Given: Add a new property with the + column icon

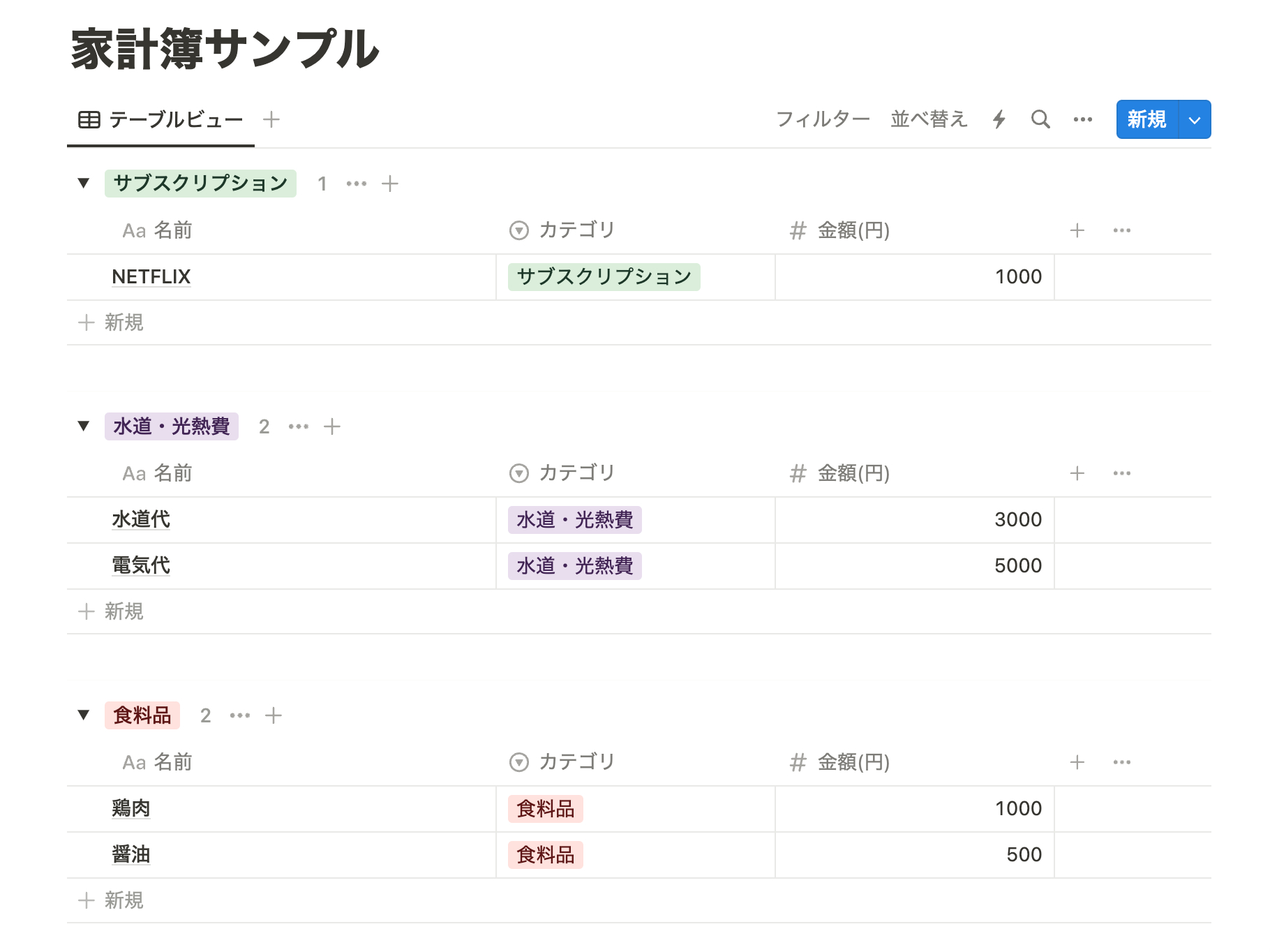Looking at the screenshot, I should 1077,230.
